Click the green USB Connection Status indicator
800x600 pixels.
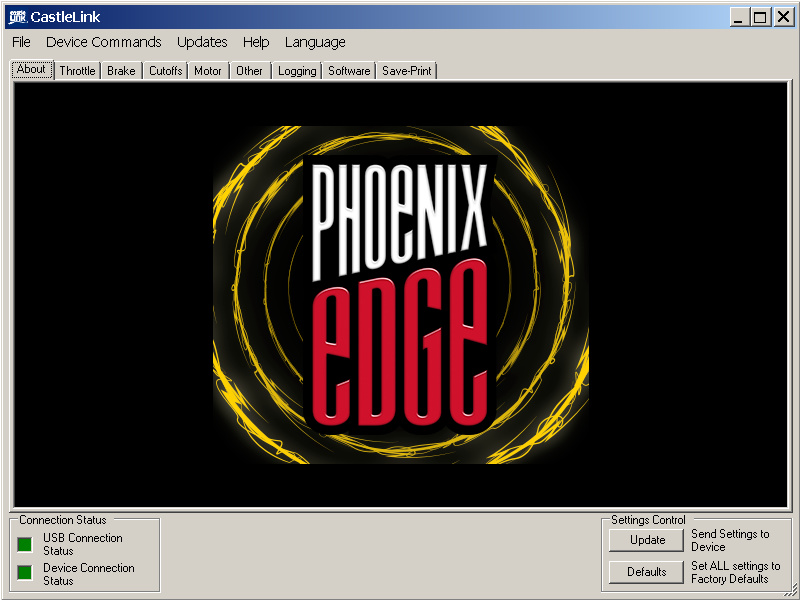[x=25, y=544]
